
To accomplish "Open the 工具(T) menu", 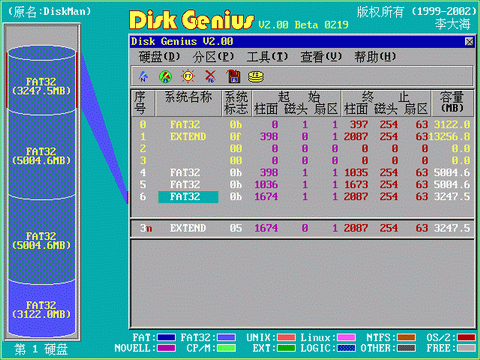I will pyautogui.click(x=267, y=57).
